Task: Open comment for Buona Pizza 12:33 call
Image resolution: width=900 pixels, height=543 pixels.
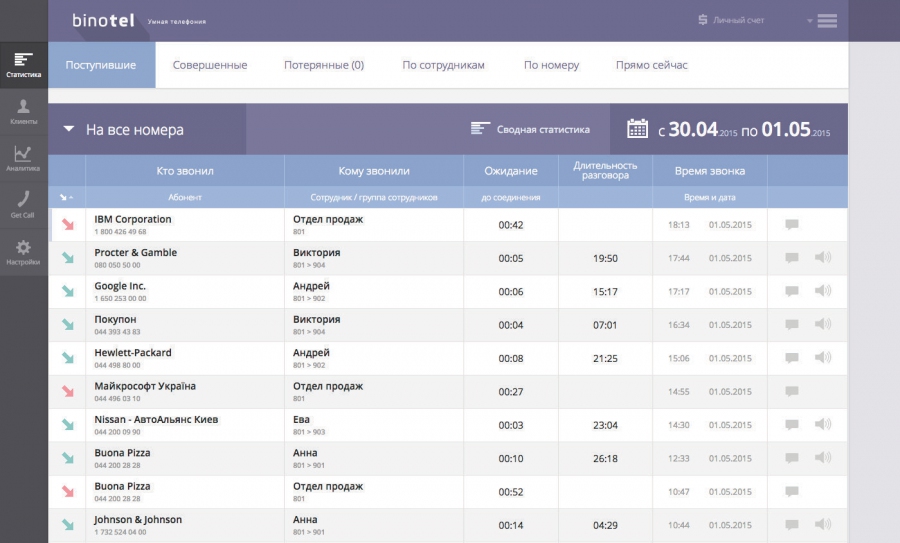Action: [792, 457]
